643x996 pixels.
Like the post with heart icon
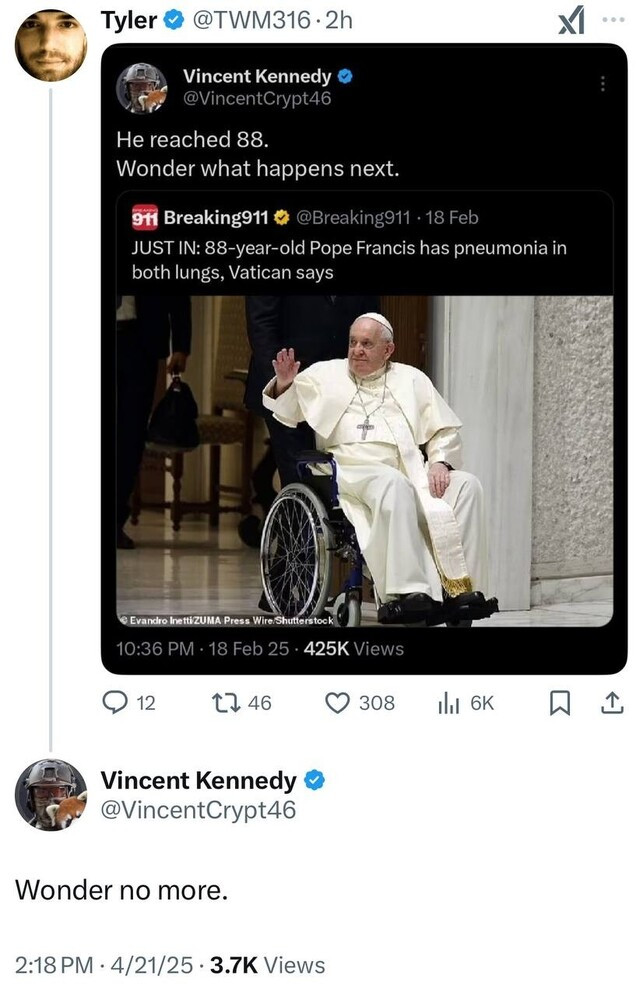click(337, 703)
